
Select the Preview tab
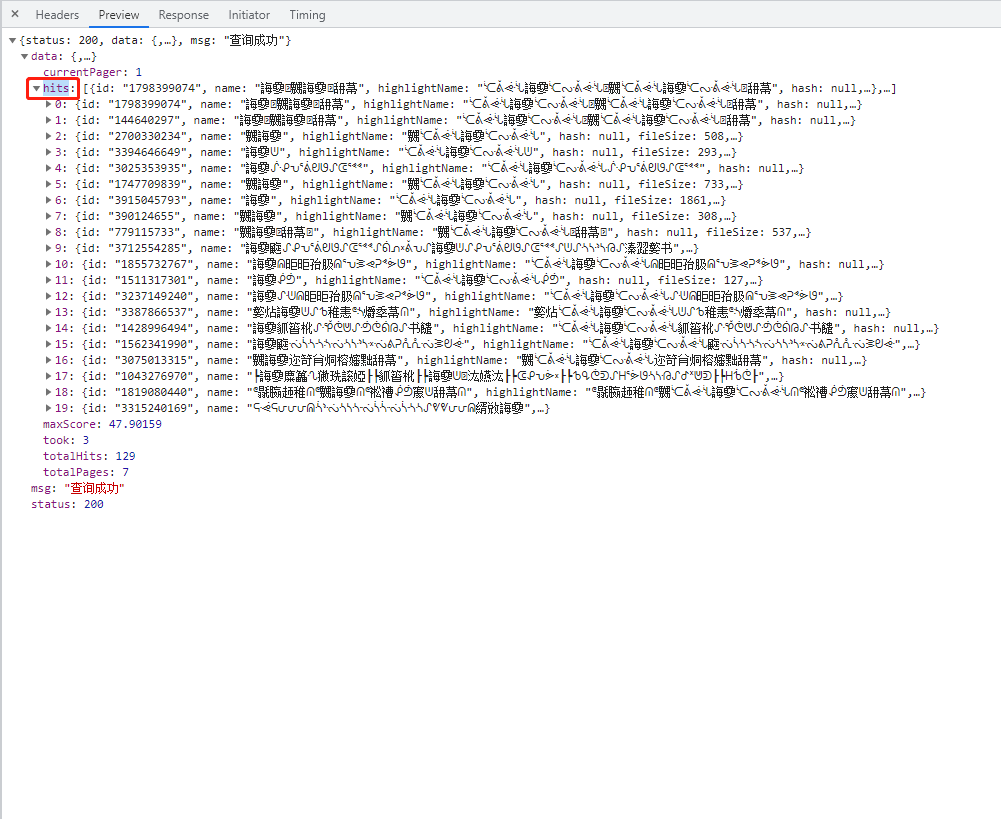click(119, 15)
